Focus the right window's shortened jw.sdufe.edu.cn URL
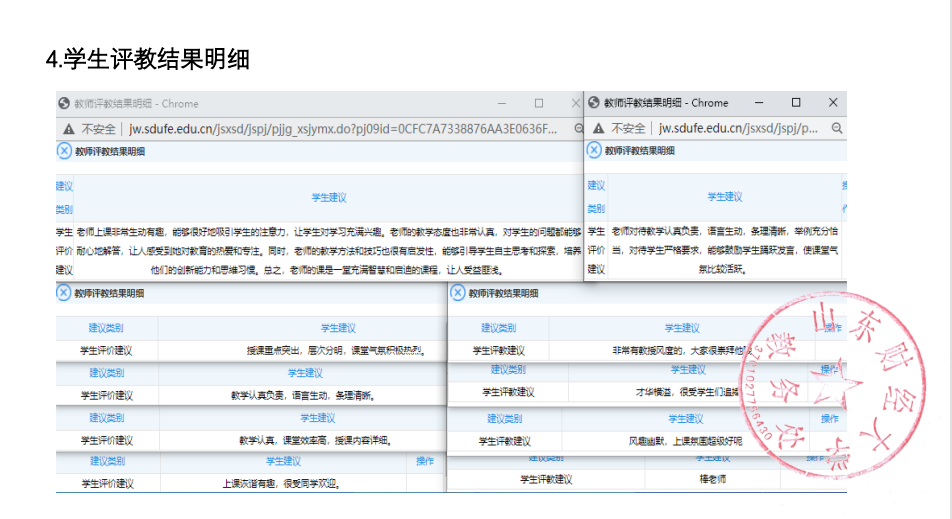This screenshot has height=519, width=952. click(738, 128)
